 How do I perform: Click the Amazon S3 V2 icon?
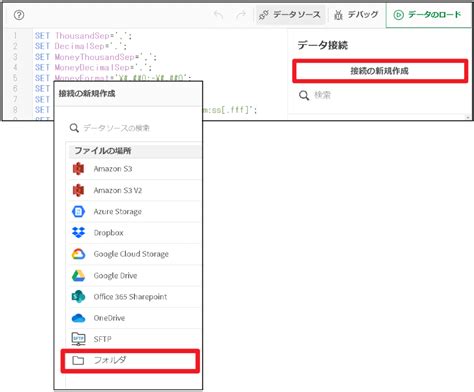pyautogui.click(x=78, y=190)
